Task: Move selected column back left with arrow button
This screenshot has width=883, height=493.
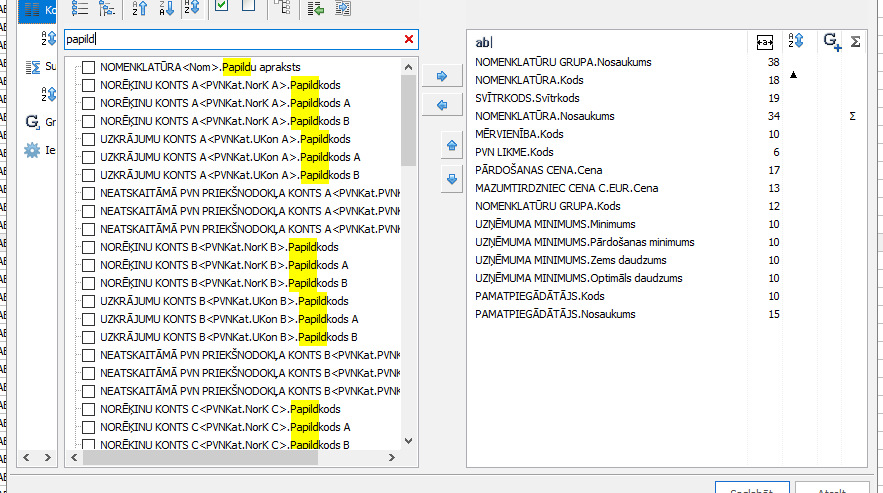Action: (442, 105)
